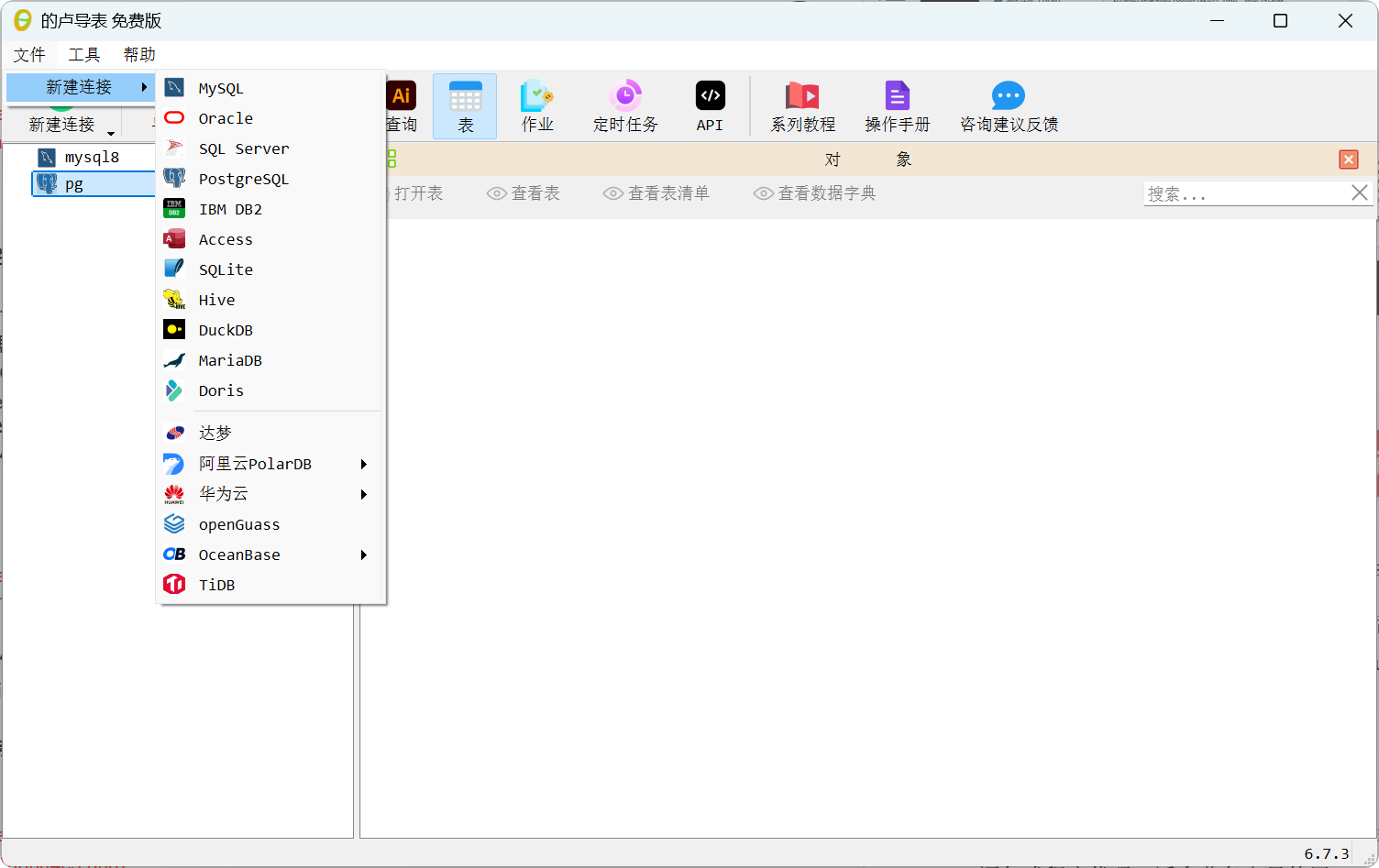Open the 表 table toolbar tool

click(465, 106)
